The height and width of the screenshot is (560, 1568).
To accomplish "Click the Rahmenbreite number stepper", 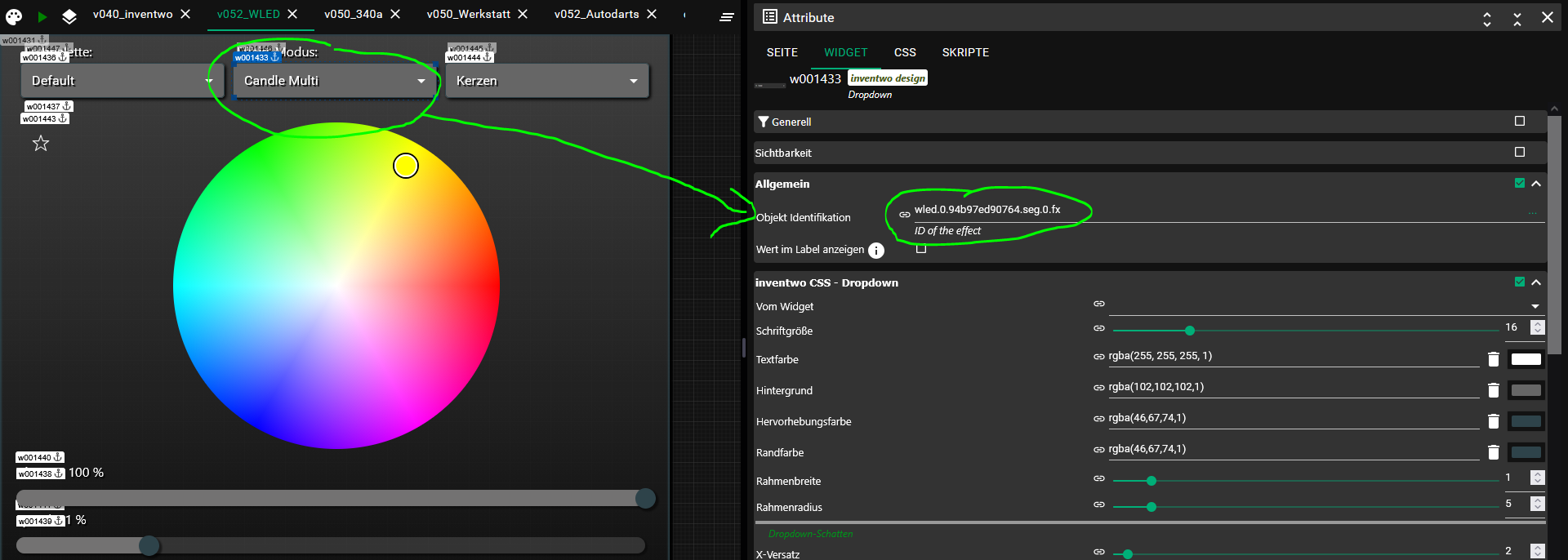I will click(x=1538, y=478).
